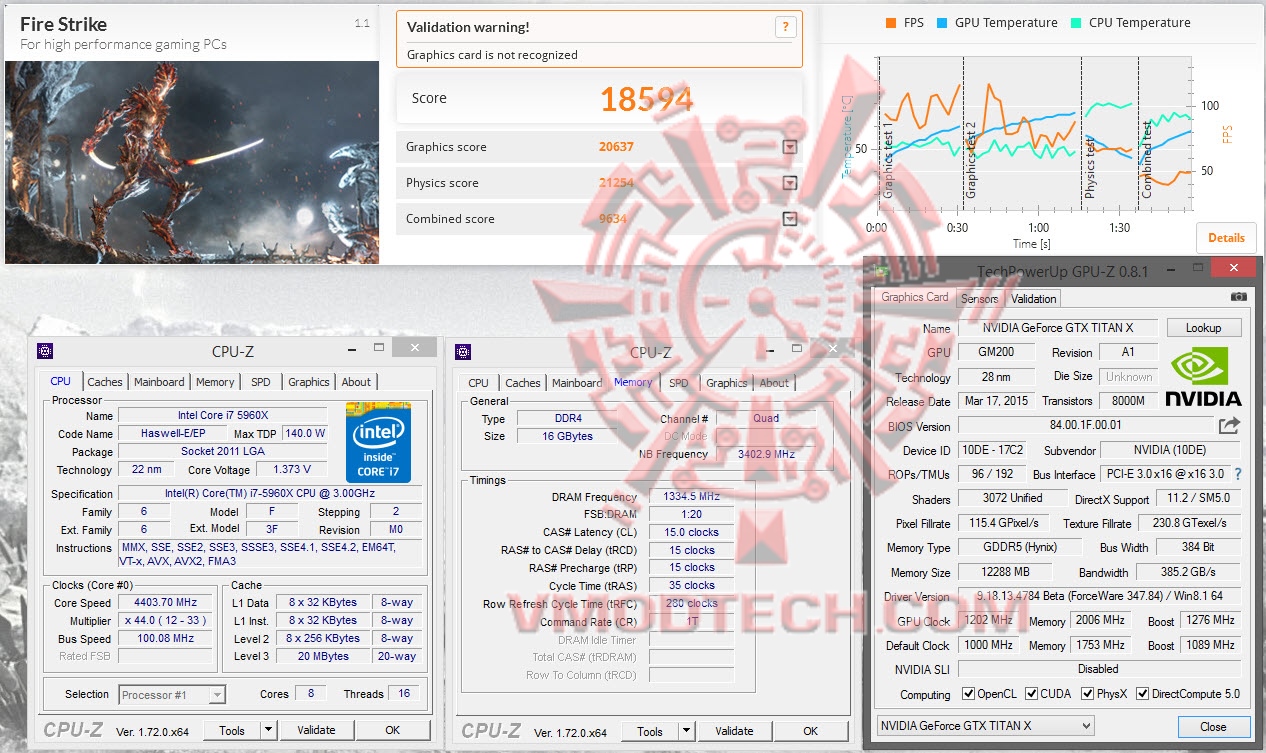
Task: Toggle the OpenCL checkbox in GPU-Z
Action: point(968,694)
